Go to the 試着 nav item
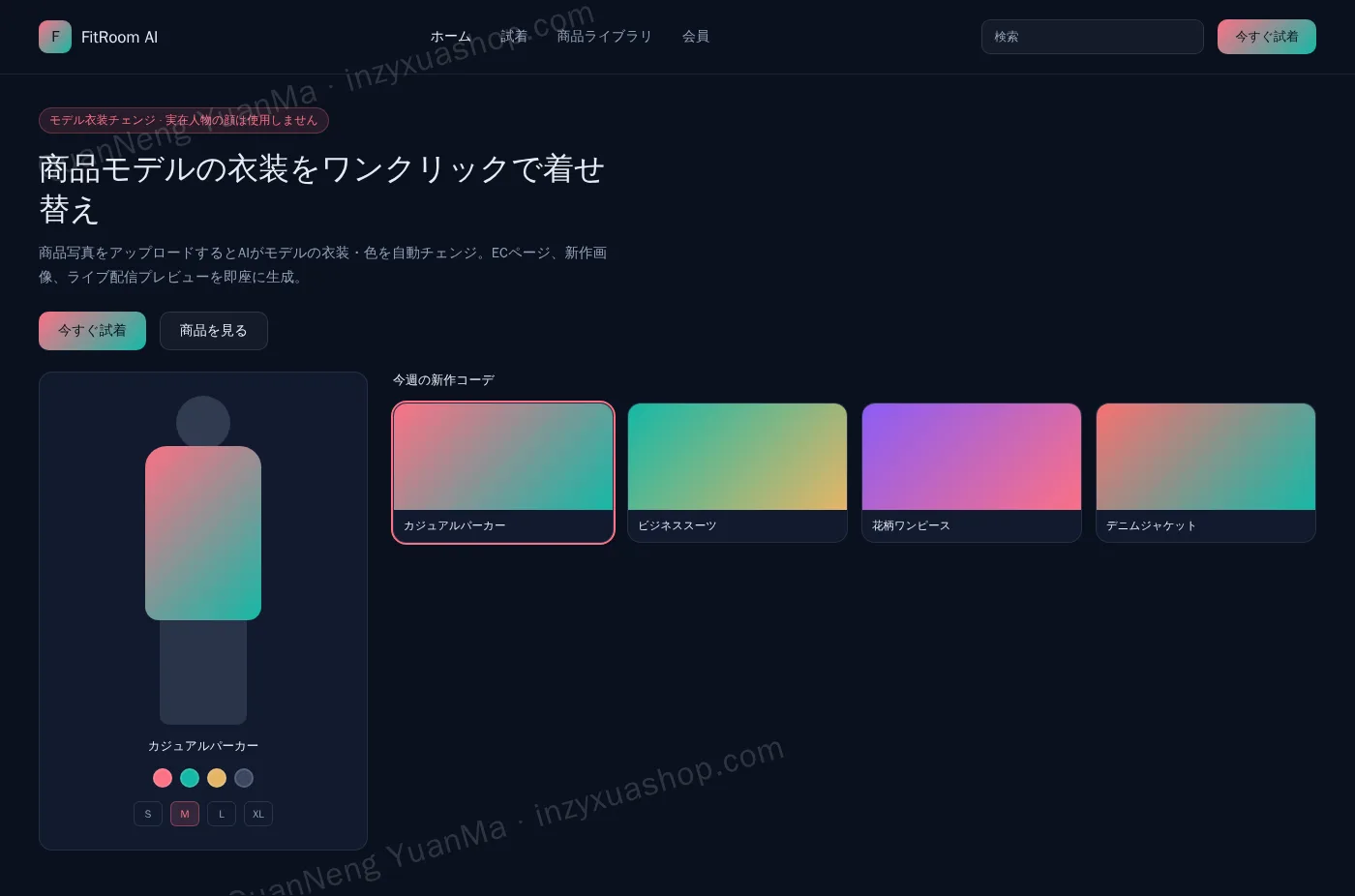This screenshot has width=1355, height=896. pyautogui.click(x=514, y=37)
